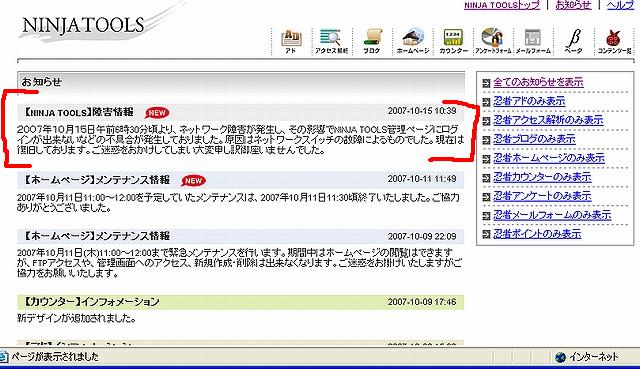
Task: Open the アンケートフォーム pie chart icon
Action: [x=493, y=41]
